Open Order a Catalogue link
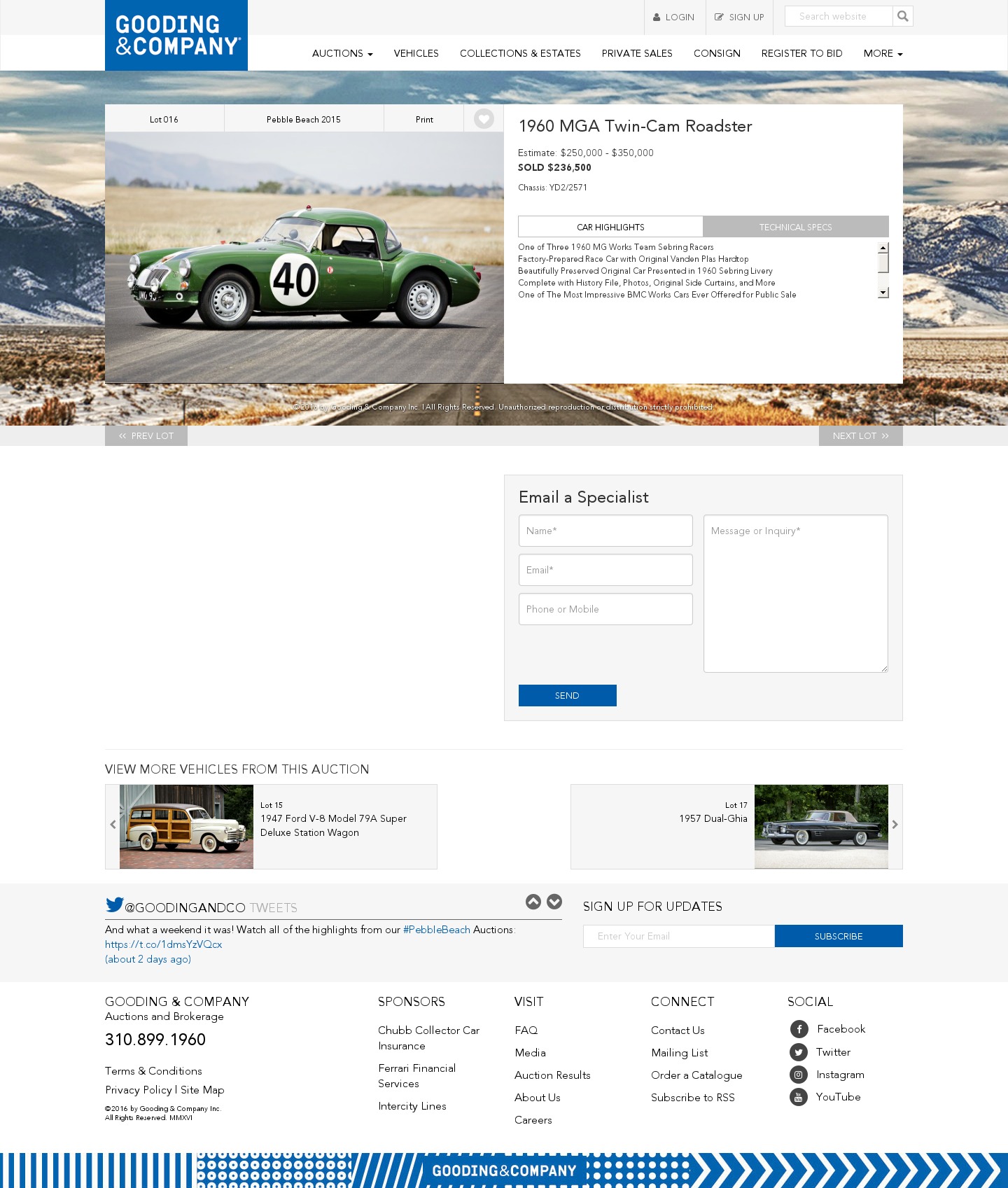The height and width of the screenshot is (1188, 1008). coord(696,1075)
